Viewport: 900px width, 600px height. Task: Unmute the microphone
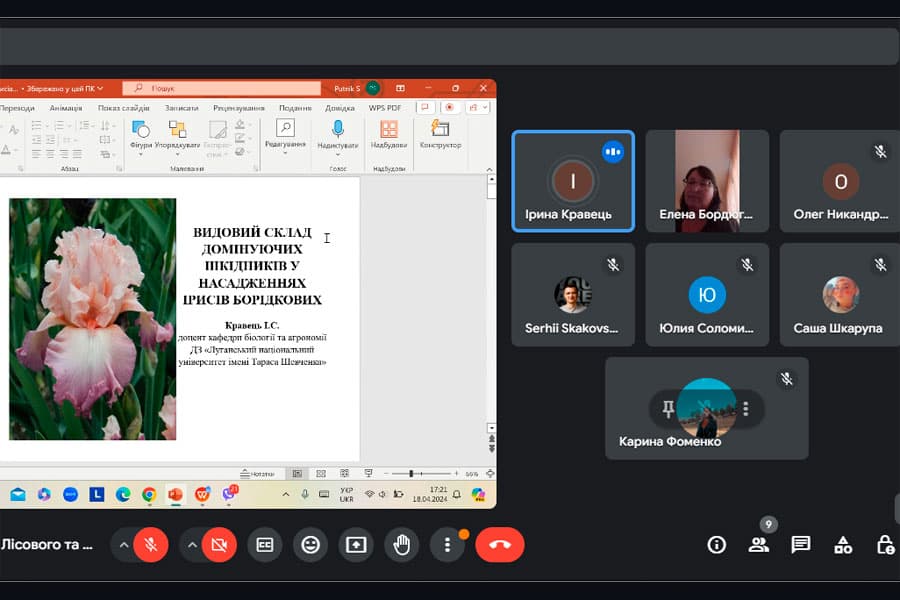[151, 545]
